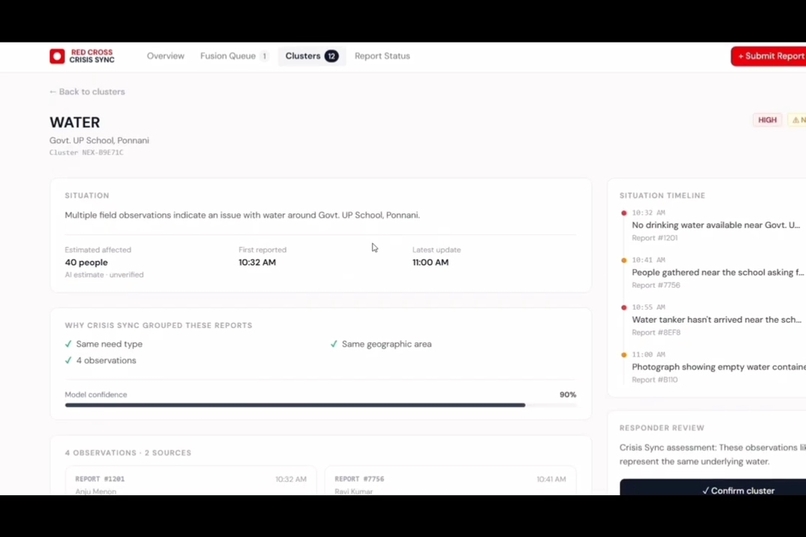Click the WATER cluster heading
The width and height of the screenshot is (806, 537).
tap(75, 122)
